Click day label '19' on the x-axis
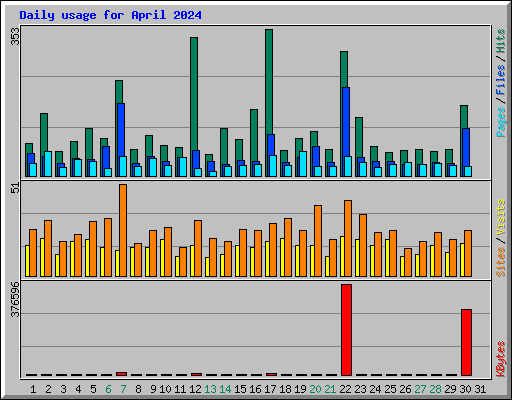The height and width of the screenshot is (400, 512). [x=300, y=389]
